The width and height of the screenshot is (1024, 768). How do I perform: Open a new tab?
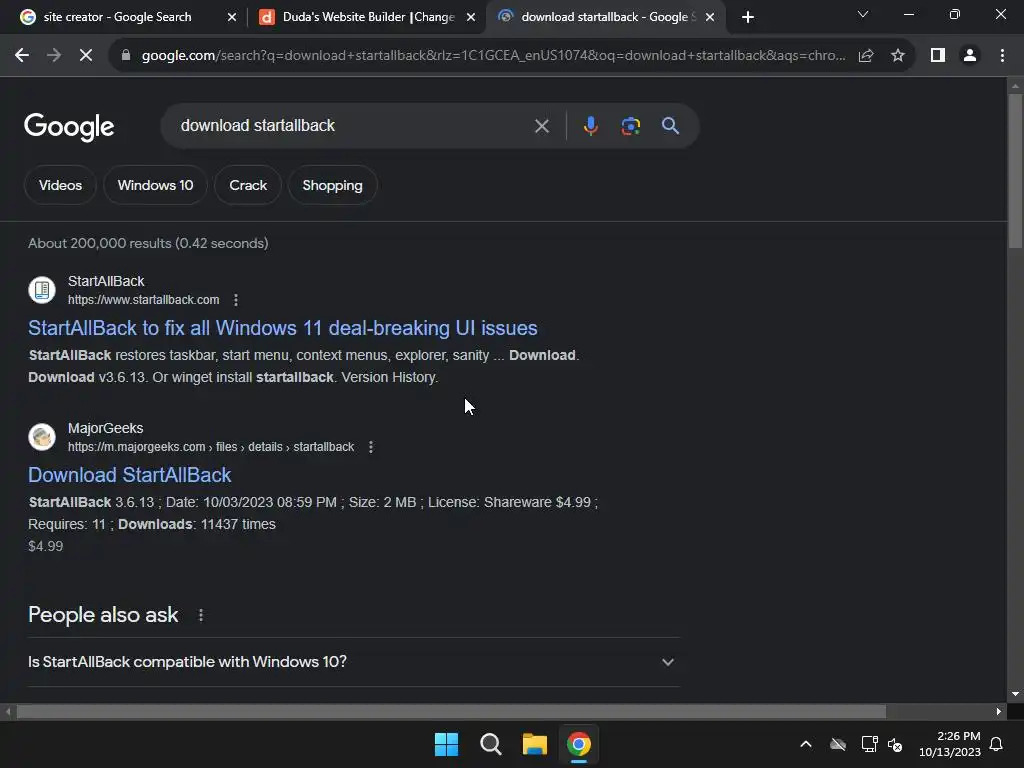pos(748,17)
